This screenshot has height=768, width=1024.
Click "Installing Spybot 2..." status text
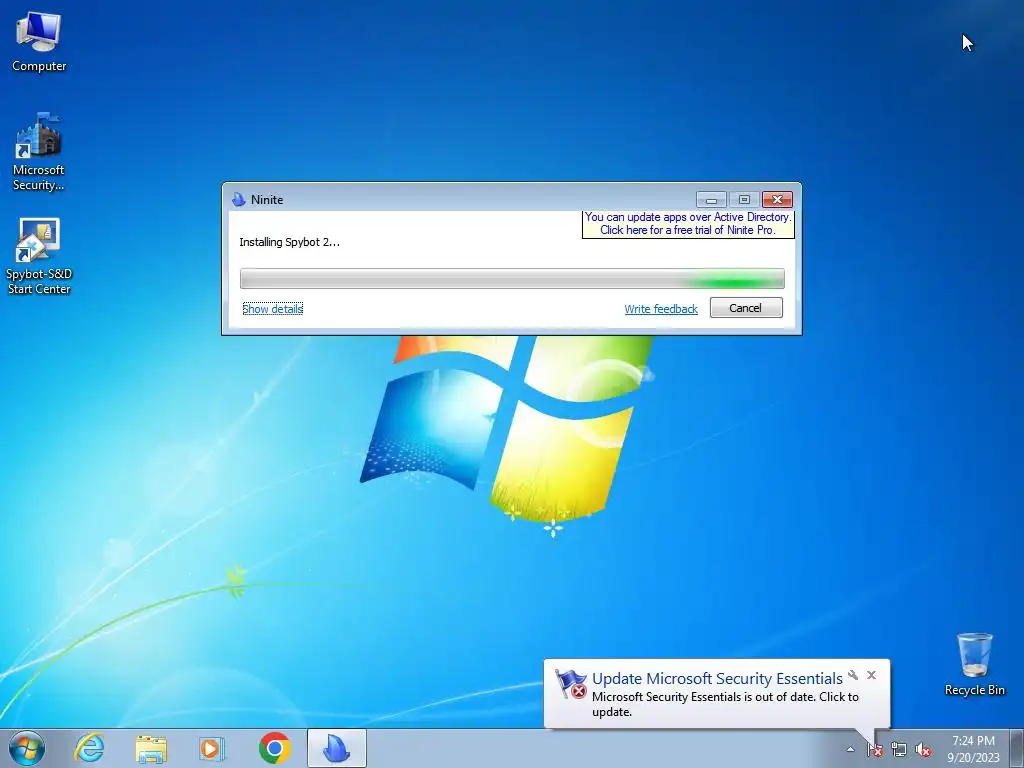pos(289,242)
